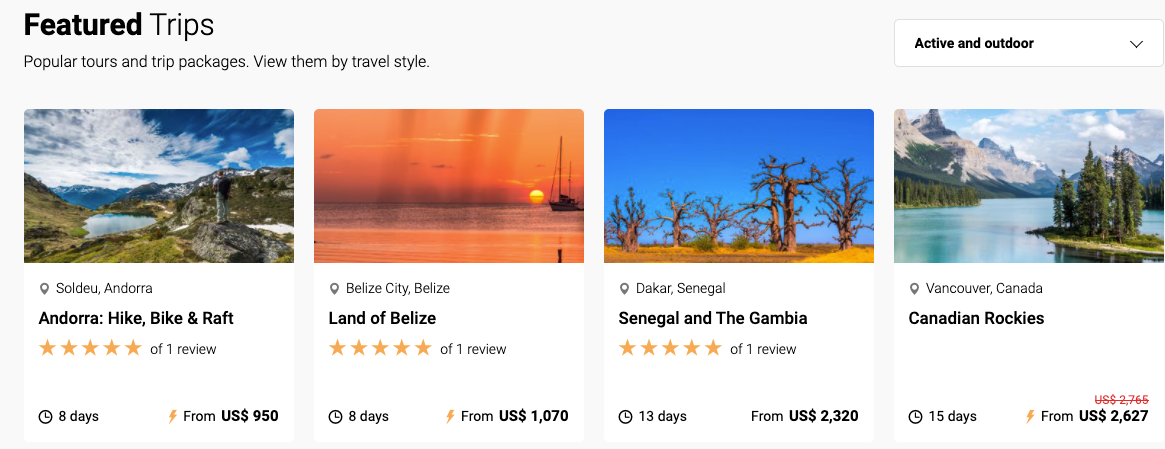Click location pin icon beside Soldeu, Andorra

(44, 289)
